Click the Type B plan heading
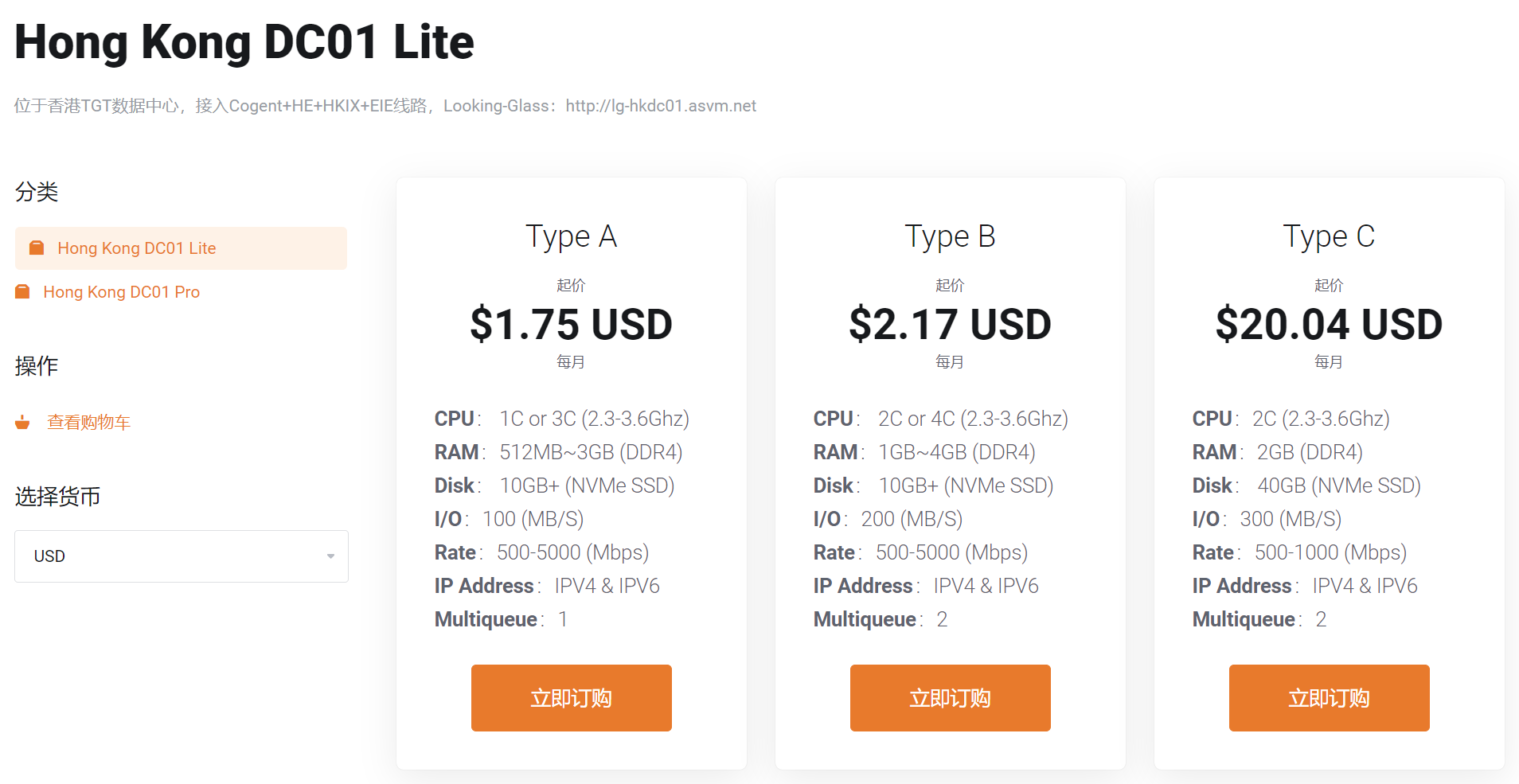 pos(950,236)
